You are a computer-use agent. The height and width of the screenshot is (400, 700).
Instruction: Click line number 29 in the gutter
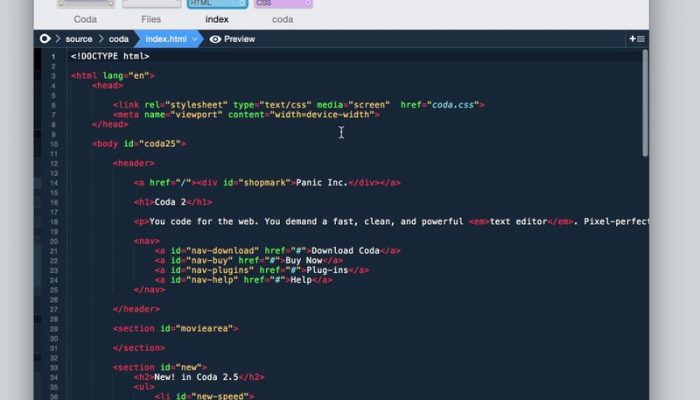54,329
